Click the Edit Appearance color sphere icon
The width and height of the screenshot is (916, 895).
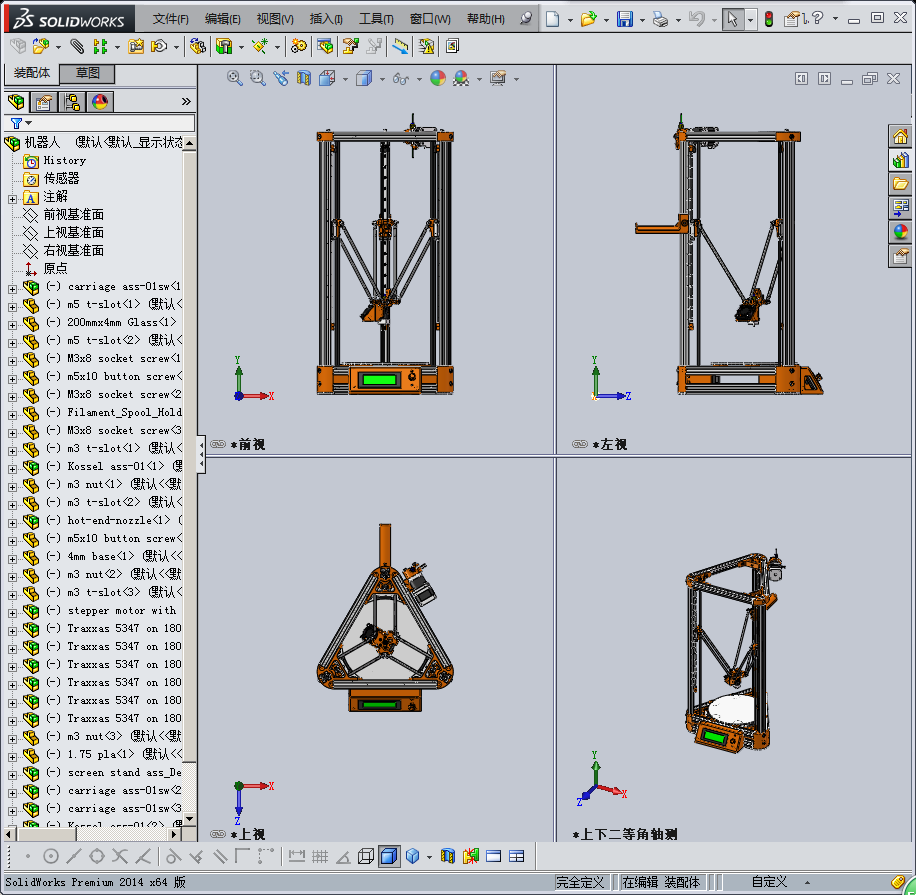click(437, 78)
